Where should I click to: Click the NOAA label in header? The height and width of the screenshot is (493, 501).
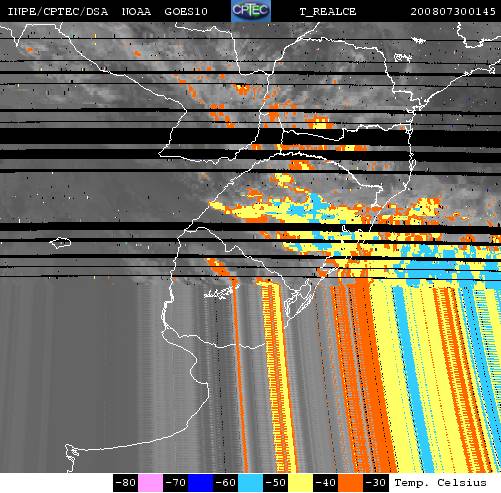[x=136, y=12]
